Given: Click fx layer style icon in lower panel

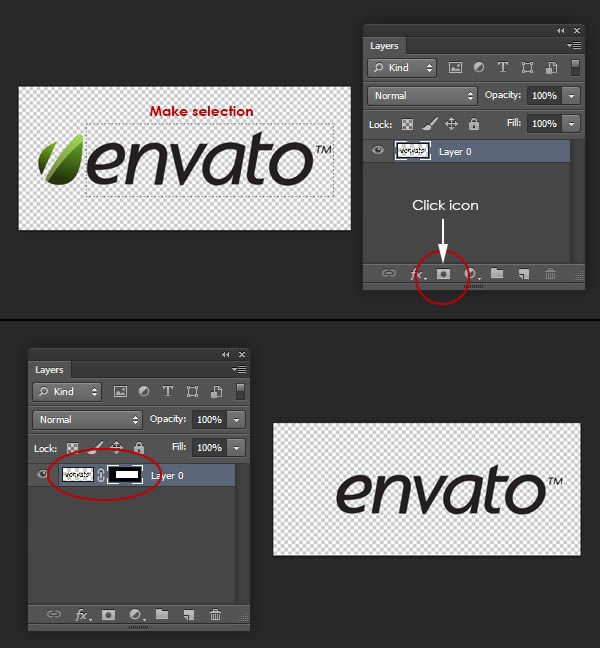Looking at the screenshot, I should point(83,615).
